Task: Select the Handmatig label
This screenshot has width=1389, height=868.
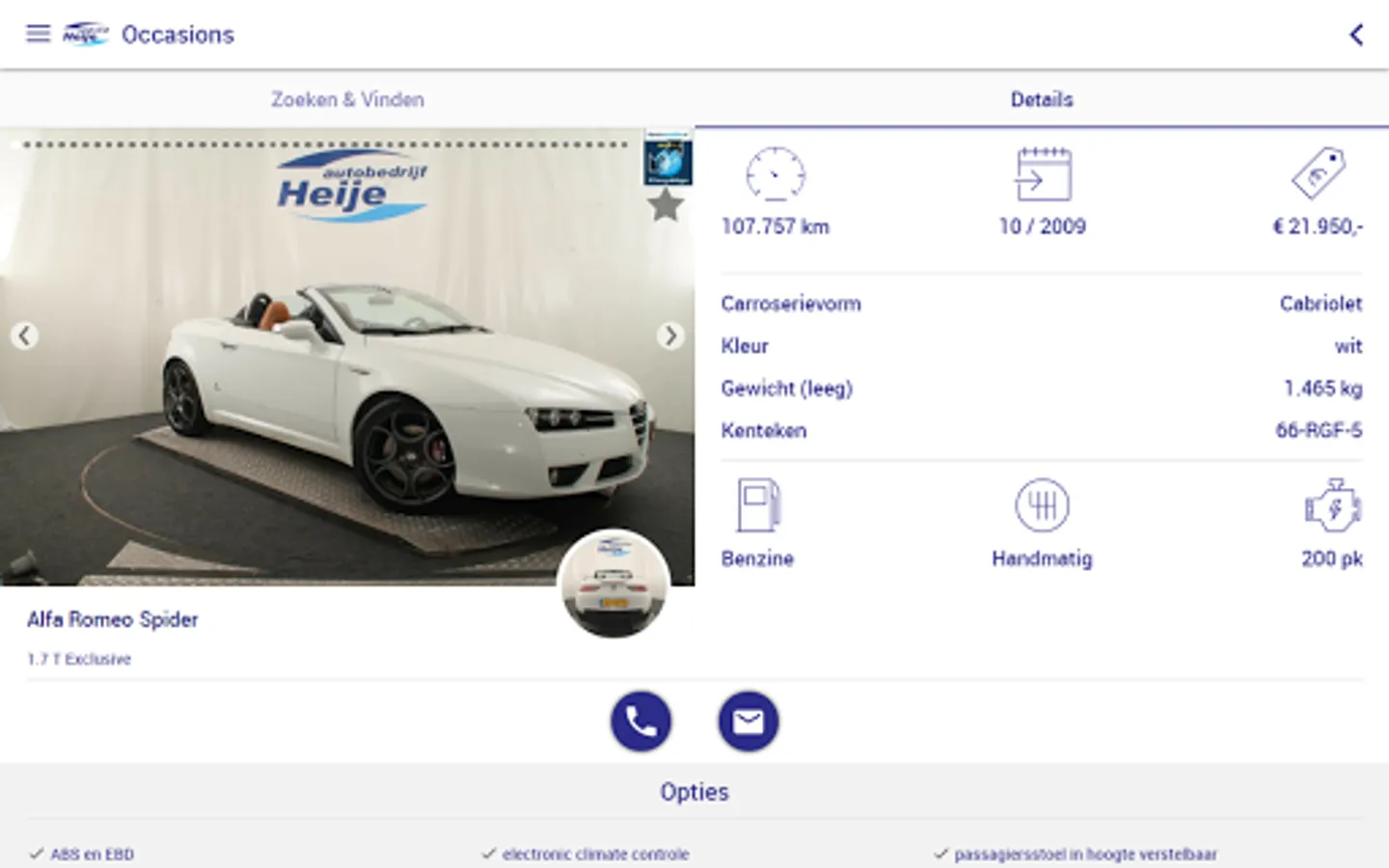Action: [x=1042, y=558]
